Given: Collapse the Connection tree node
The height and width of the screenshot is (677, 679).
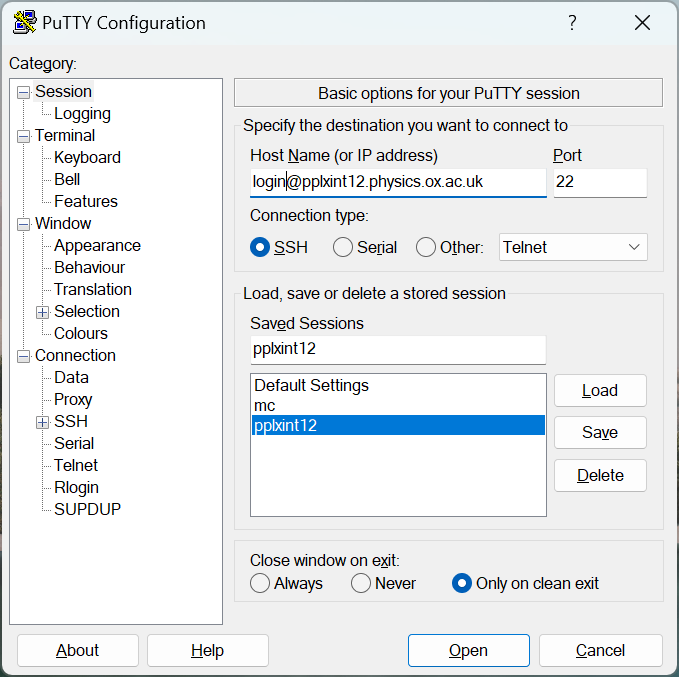Looking at the screenshot, I should 23,356.
